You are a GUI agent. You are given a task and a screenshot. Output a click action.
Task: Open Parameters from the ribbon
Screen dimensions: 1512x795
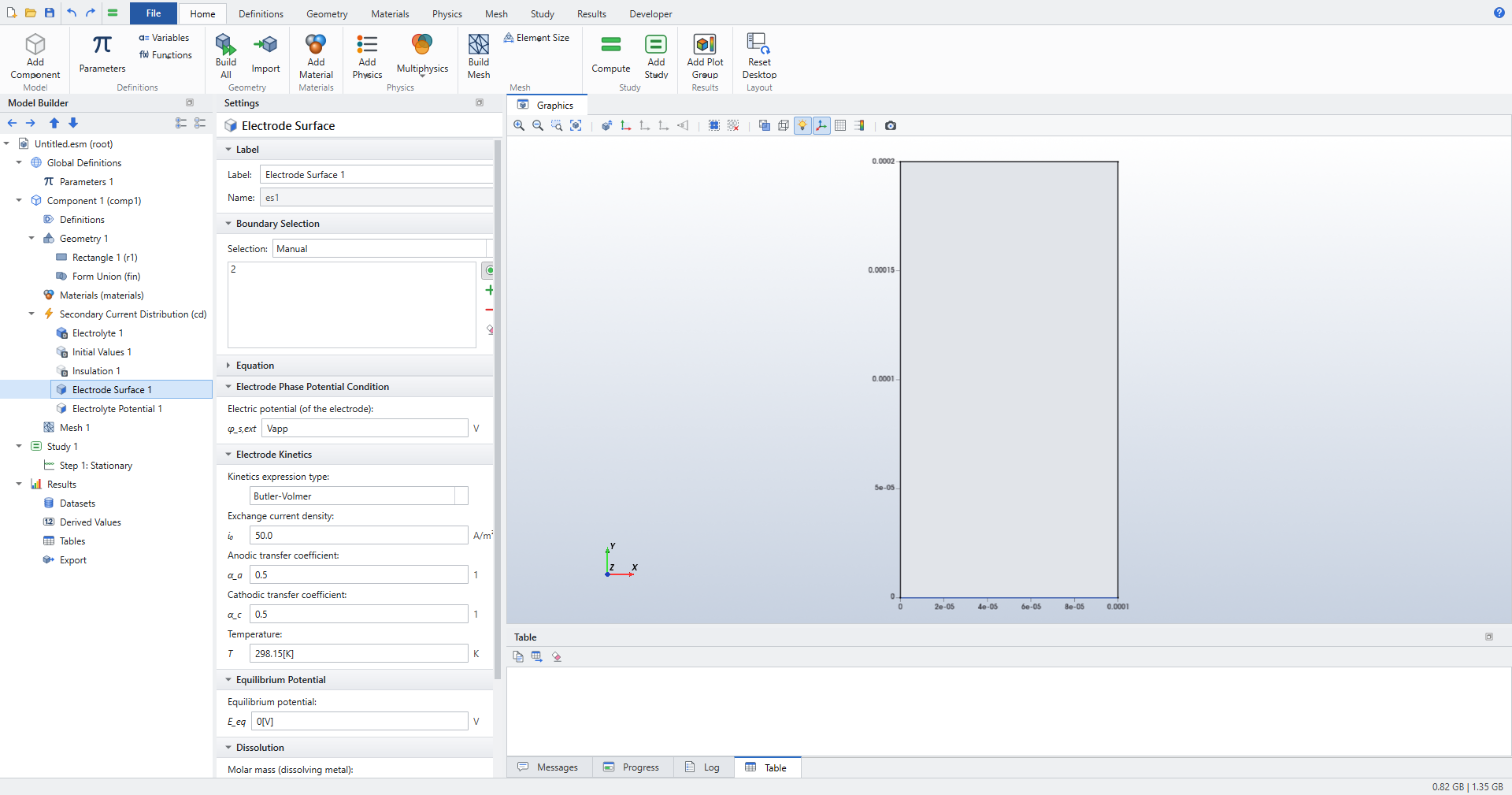pyautogui.click(x=102, y=54)
